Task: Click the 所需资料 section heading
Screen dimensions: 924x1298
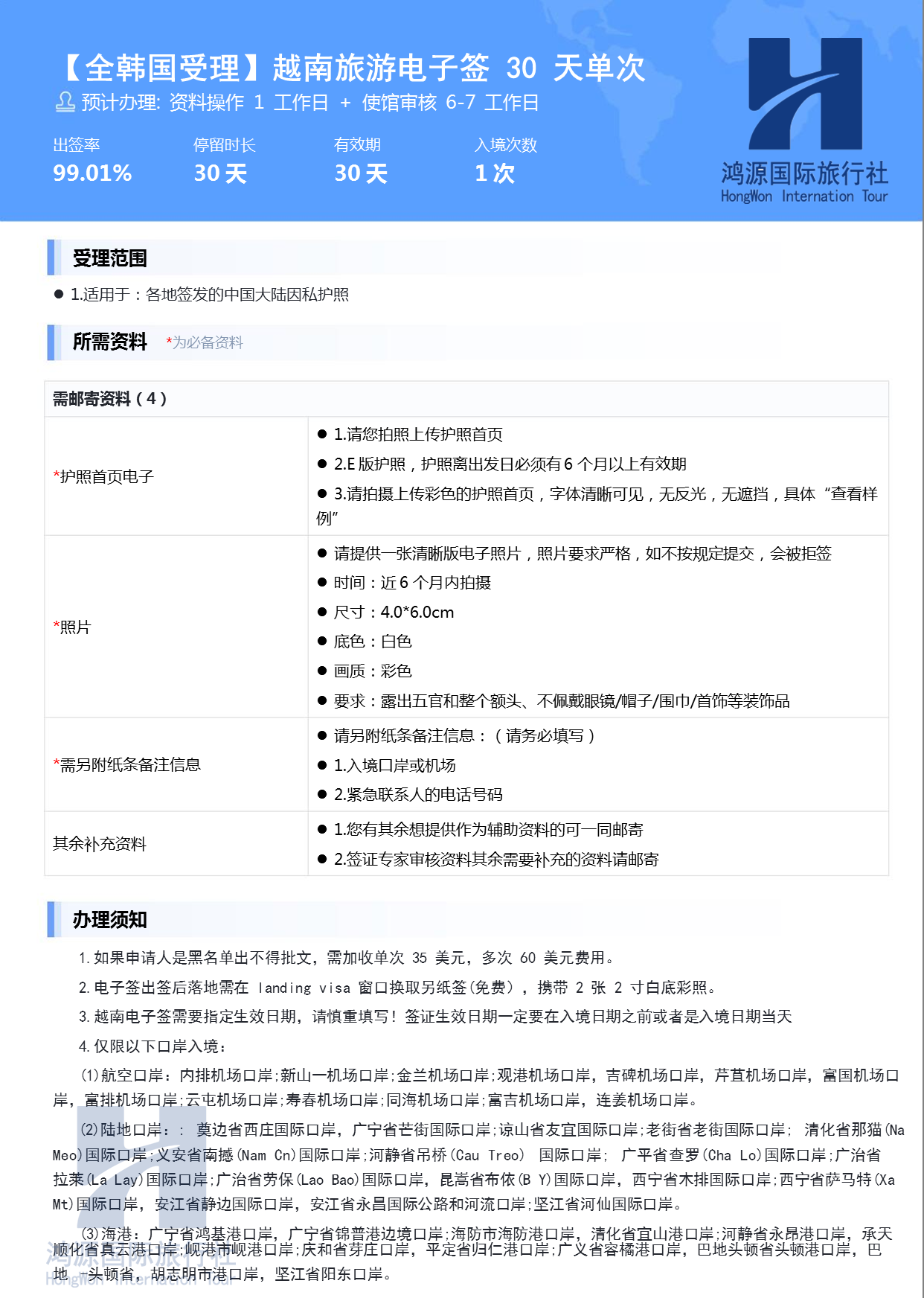Action: pyautogui.click(x=110, y=342)
